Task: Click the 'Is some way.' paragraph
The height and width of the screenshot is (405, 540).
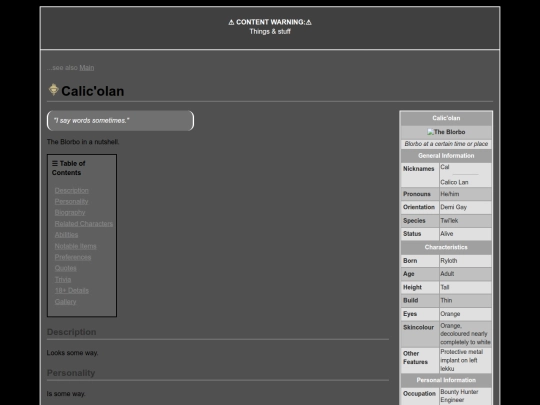Action: pos(66,394)
